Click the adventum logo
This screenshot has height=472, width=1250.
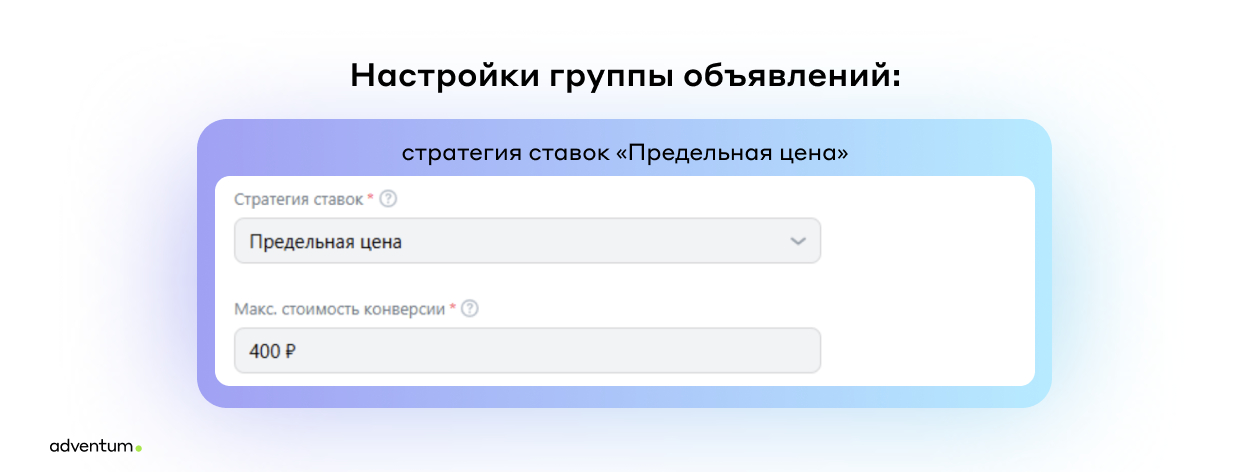point(90,446)
